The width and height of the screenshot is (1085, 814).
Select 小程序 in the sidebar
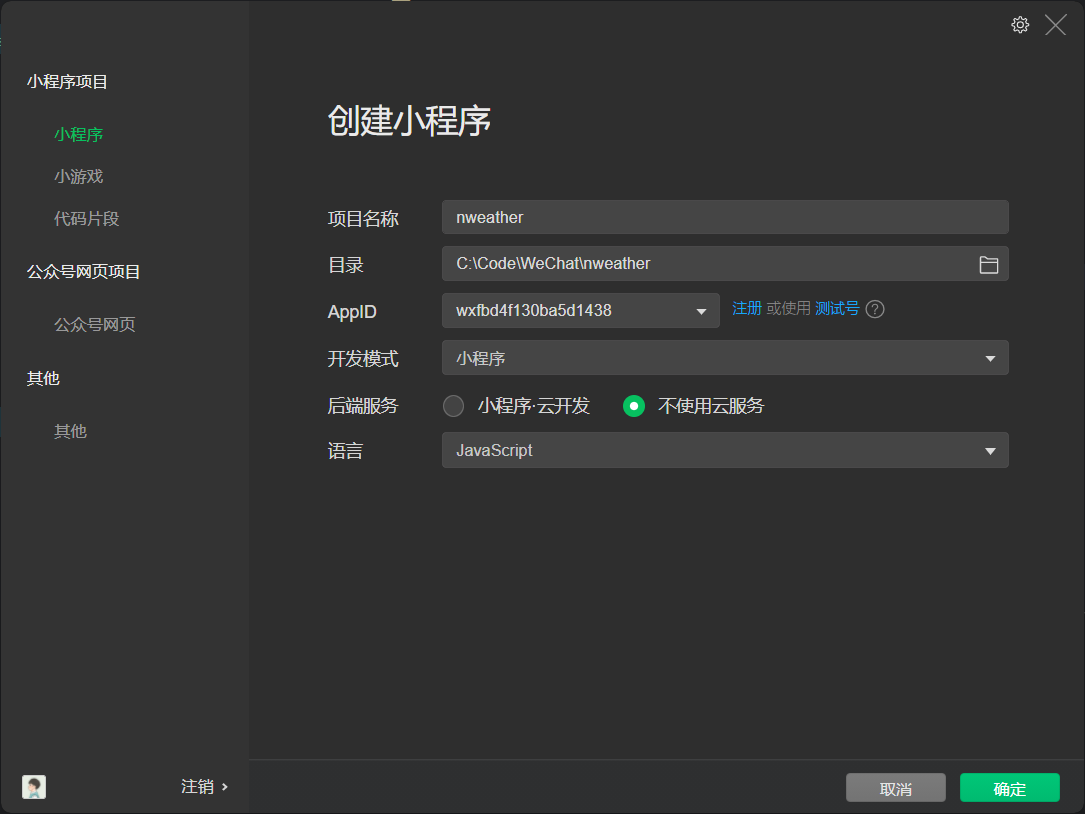79,134
